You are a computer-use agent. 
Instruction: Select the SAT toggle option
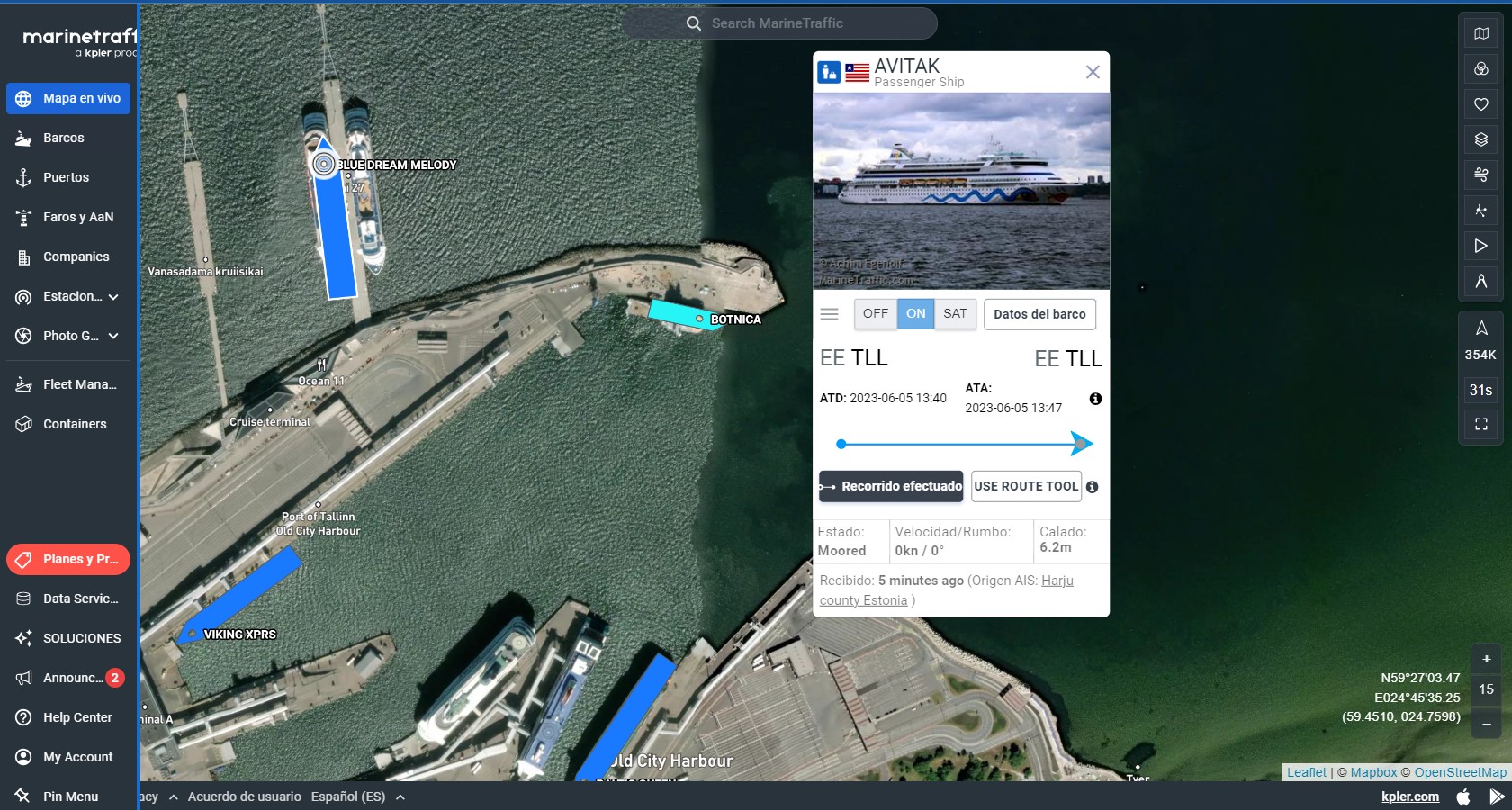[955, 314]
